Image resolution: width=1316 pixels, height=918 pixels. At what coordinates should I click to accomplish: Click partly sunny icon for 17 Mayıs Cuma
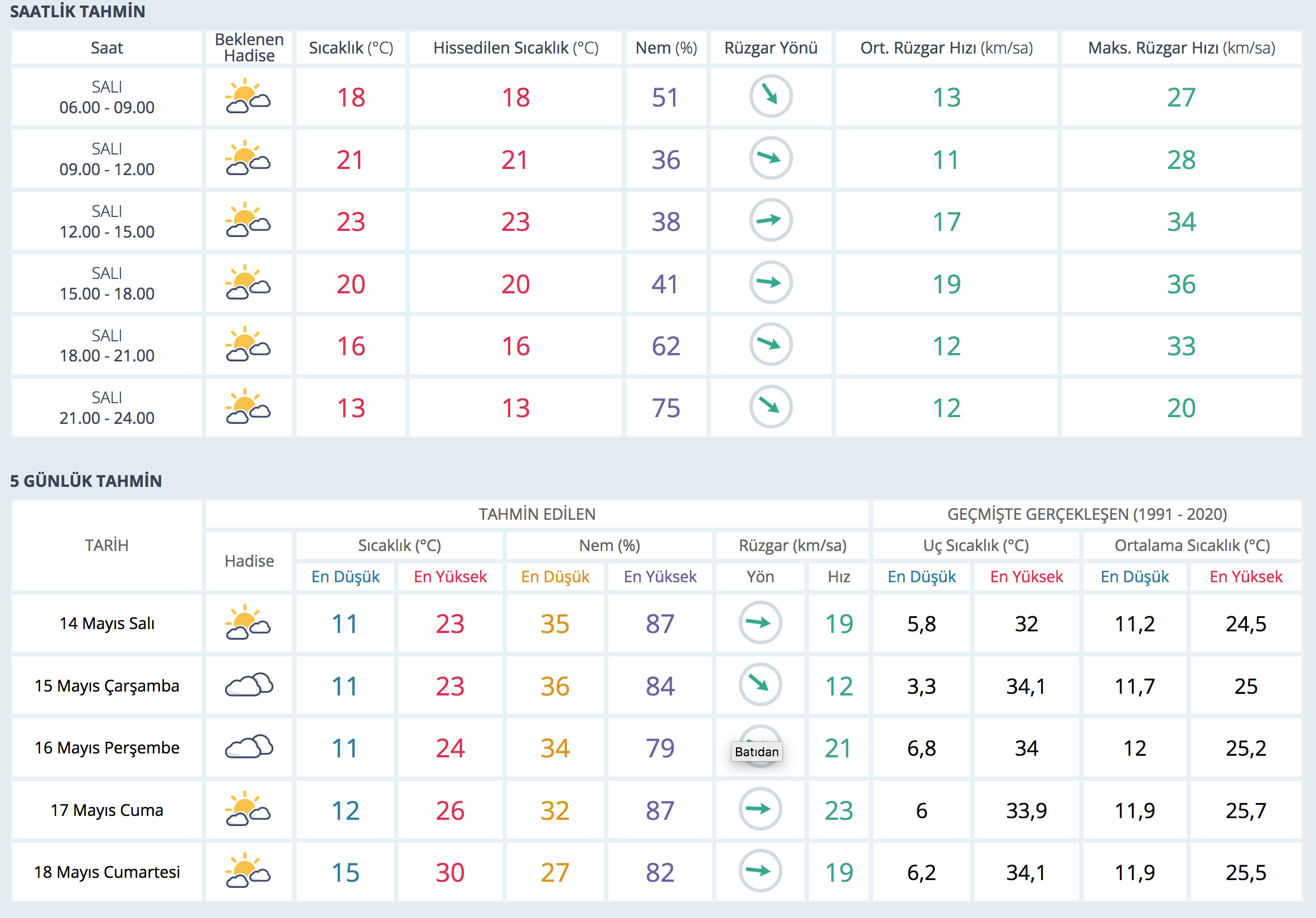[x=248, y=809]
